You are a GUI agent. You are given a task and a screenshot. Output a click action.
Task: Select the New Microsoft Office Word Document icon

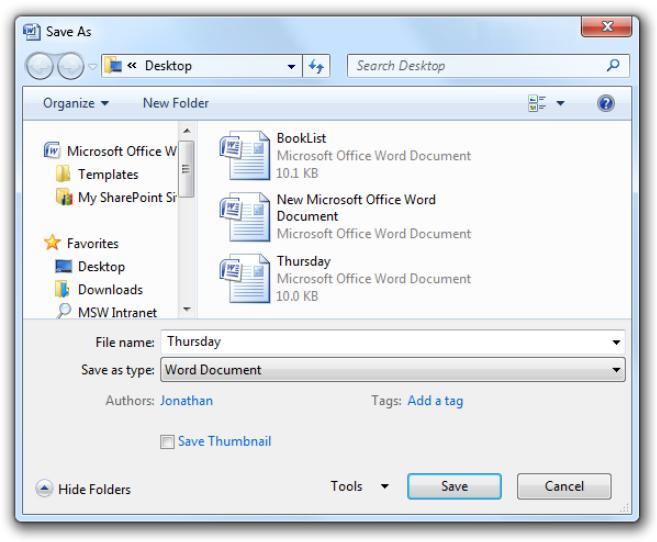(245, 217)
